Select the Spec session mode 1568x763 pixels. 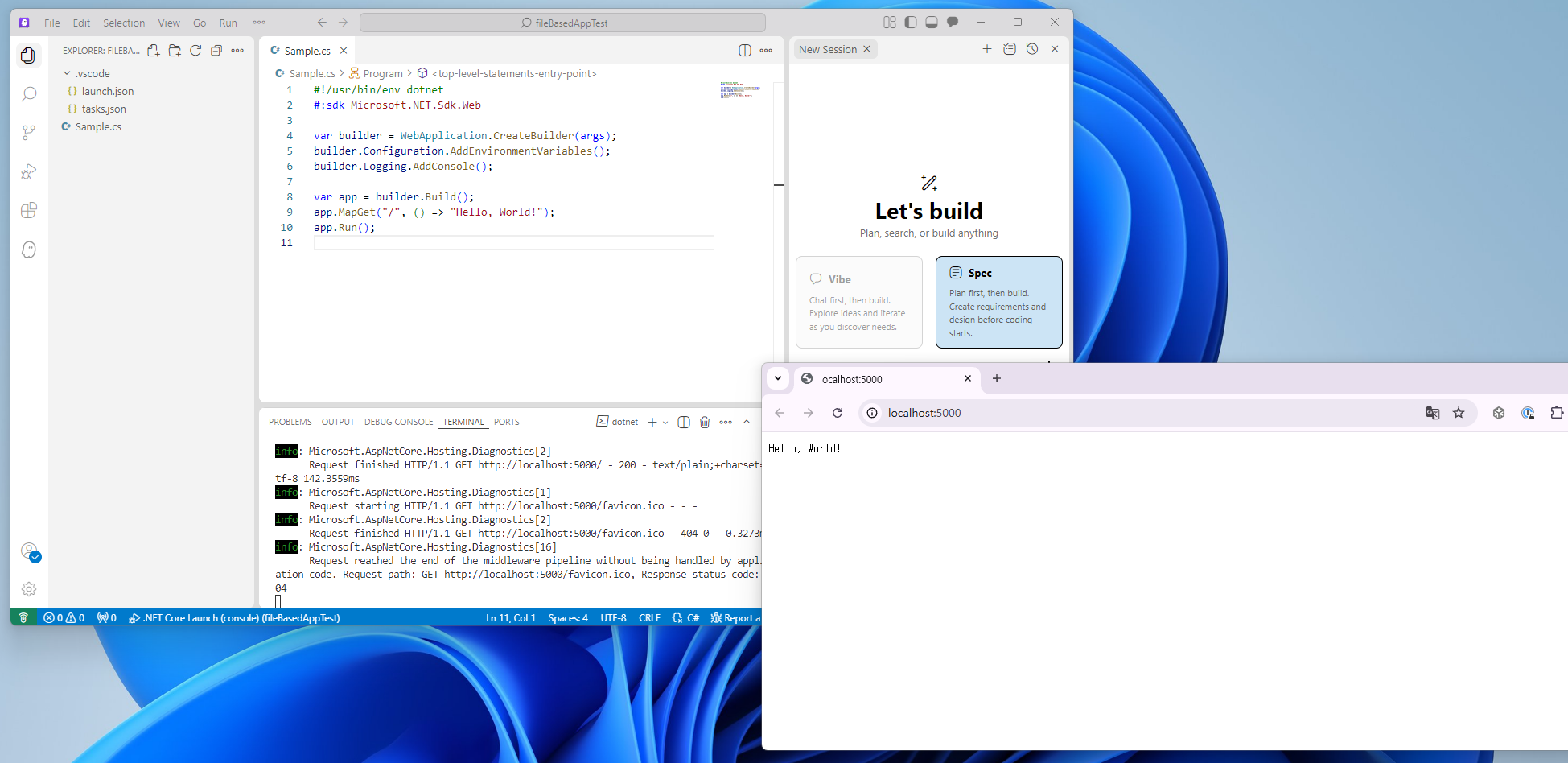(x=999, y=302)
